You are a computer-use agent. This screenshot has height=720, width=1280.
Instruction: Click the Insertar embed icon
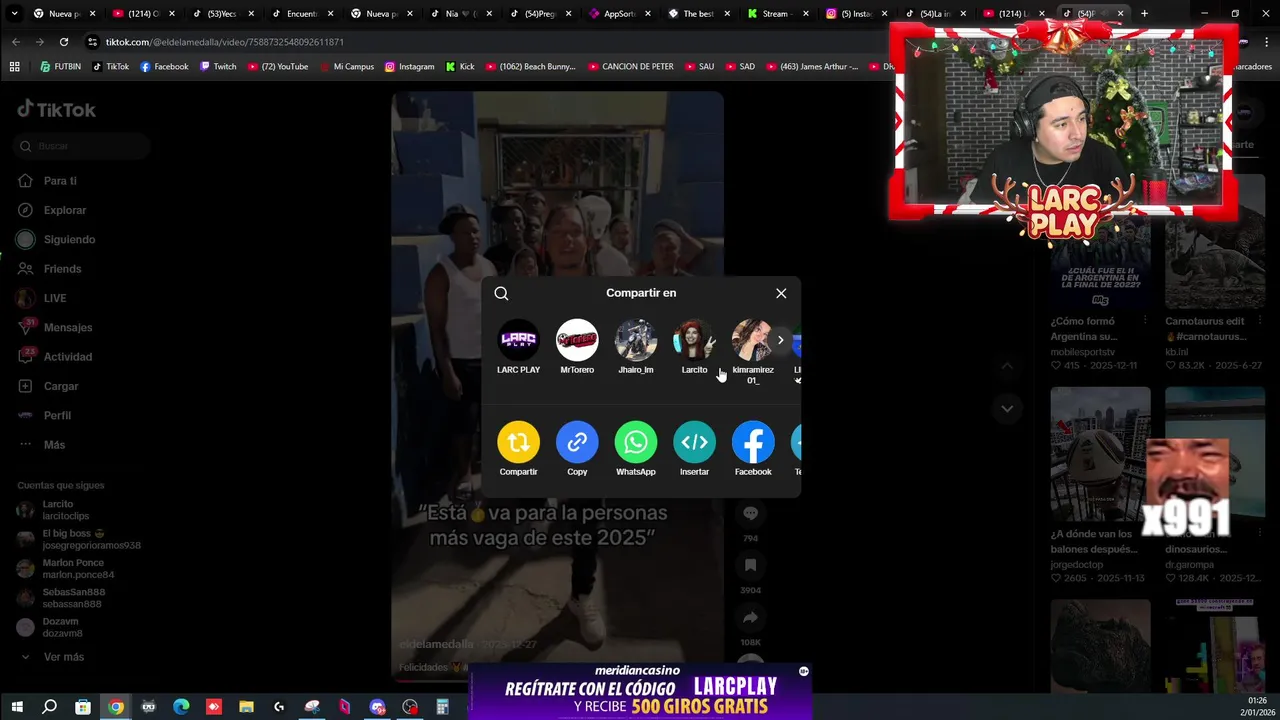[694, 442]
